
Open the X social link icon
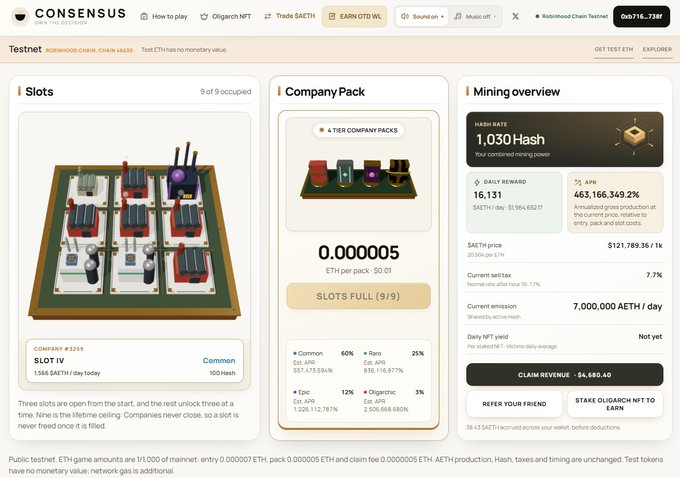click(x=516, y=16)
